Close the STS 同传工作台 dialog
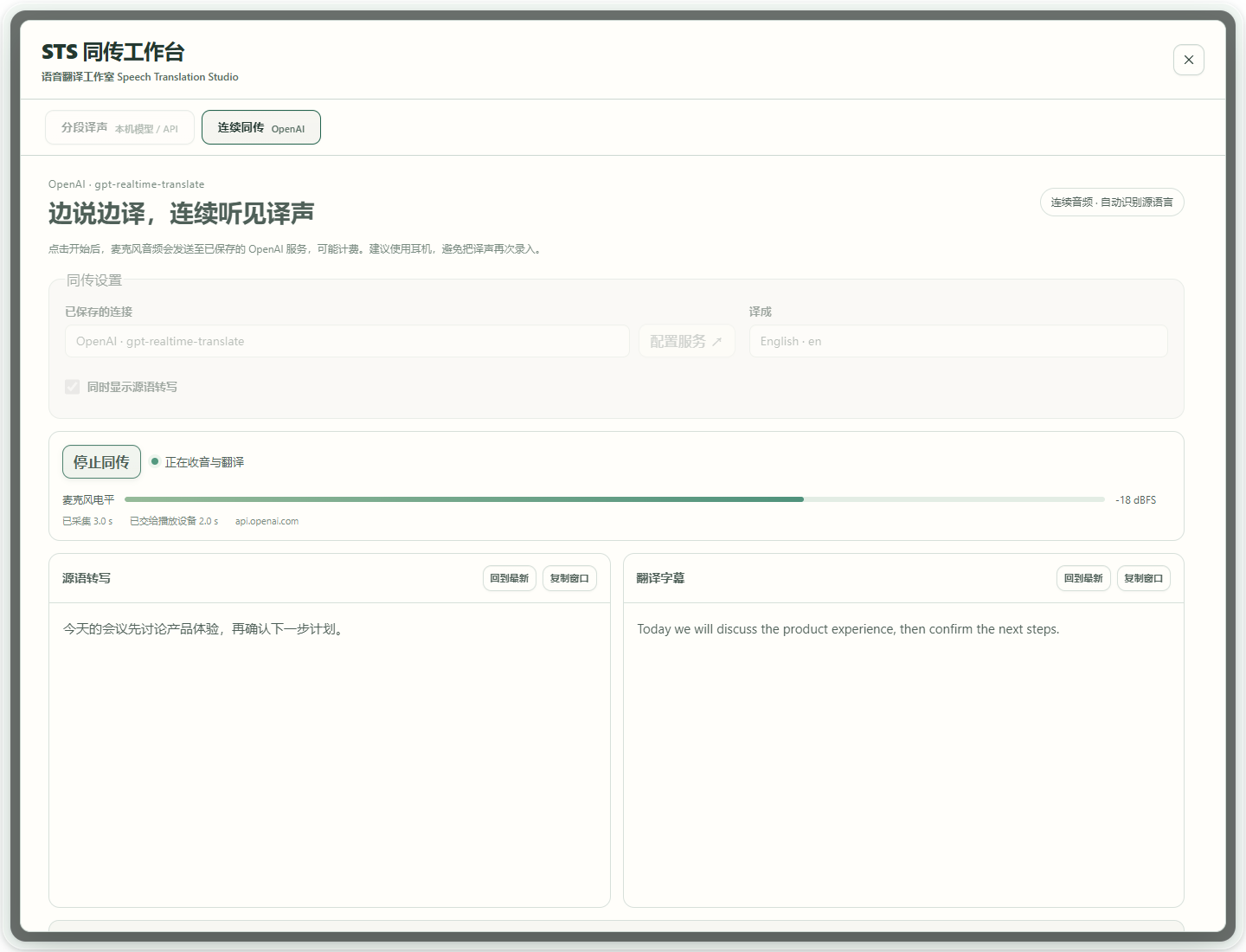Viewport: 1246px width, 952px height. 1188,60
